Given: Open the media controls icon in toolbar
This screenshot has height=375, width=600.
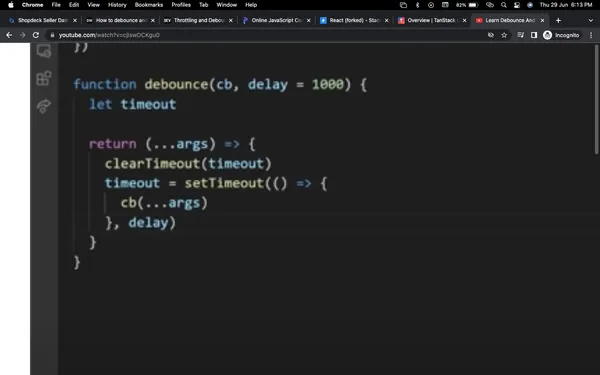Looking at the screenshot, I should coord(520,35).
